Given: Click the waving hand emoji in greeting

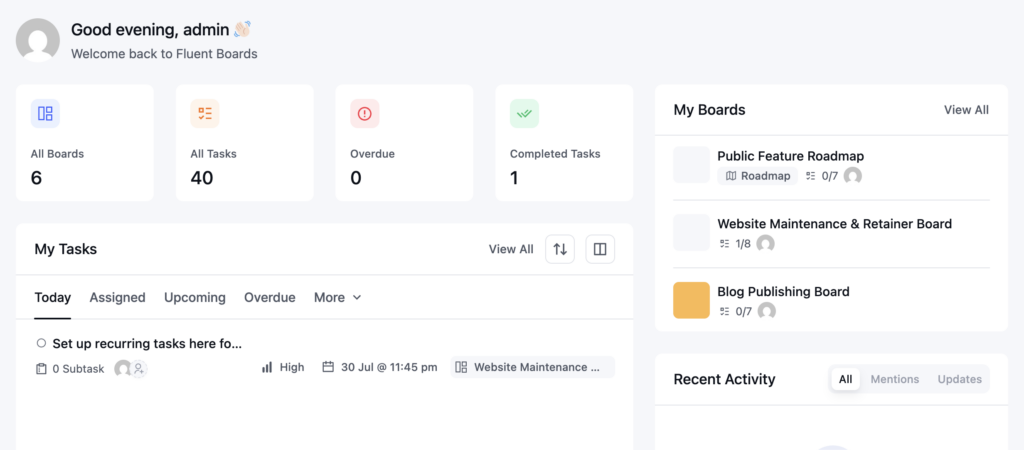Looking at the screenshot, I should click(x=242, y=29).
